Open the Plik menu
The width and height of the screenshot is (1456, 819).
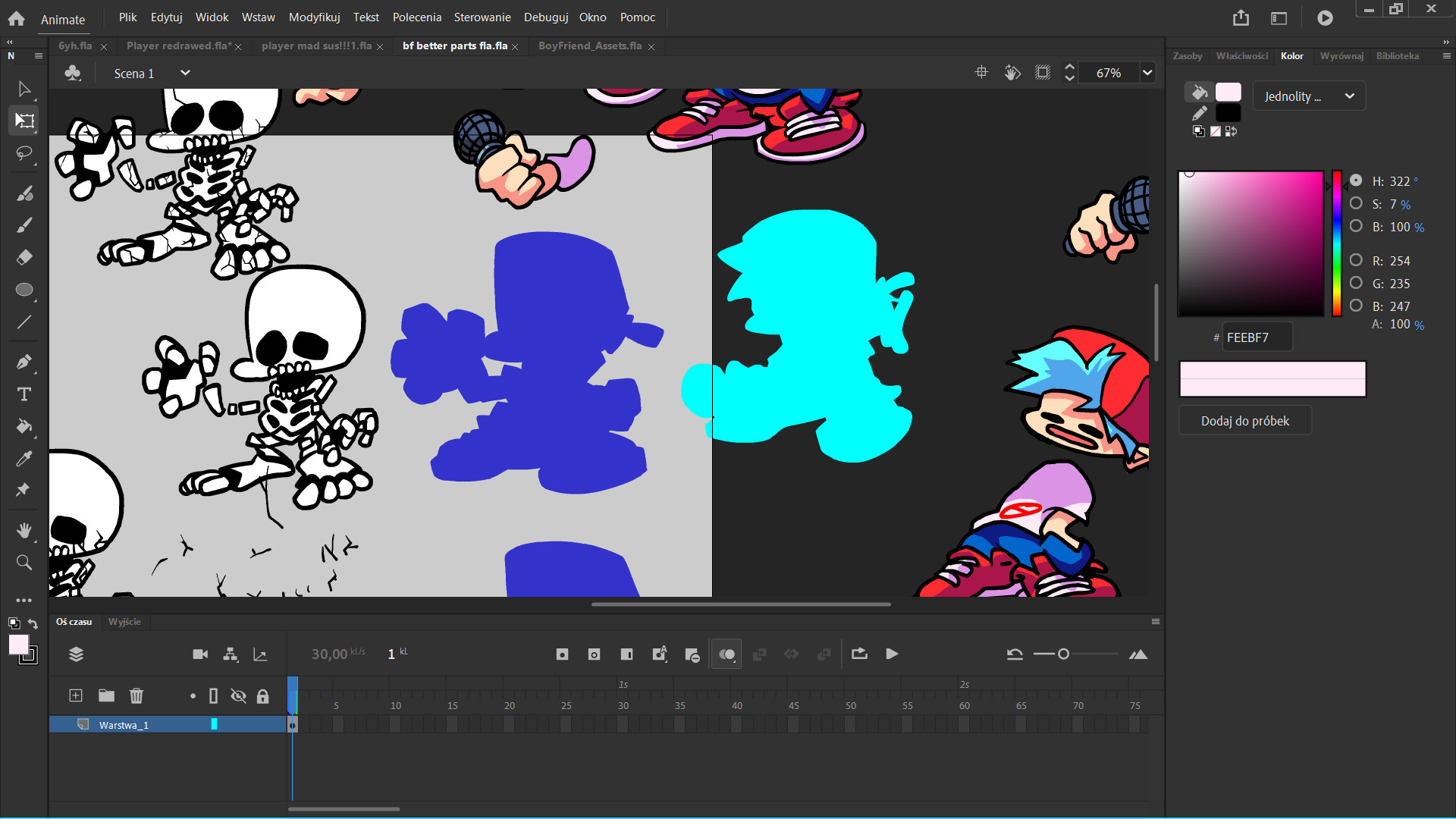127,17
